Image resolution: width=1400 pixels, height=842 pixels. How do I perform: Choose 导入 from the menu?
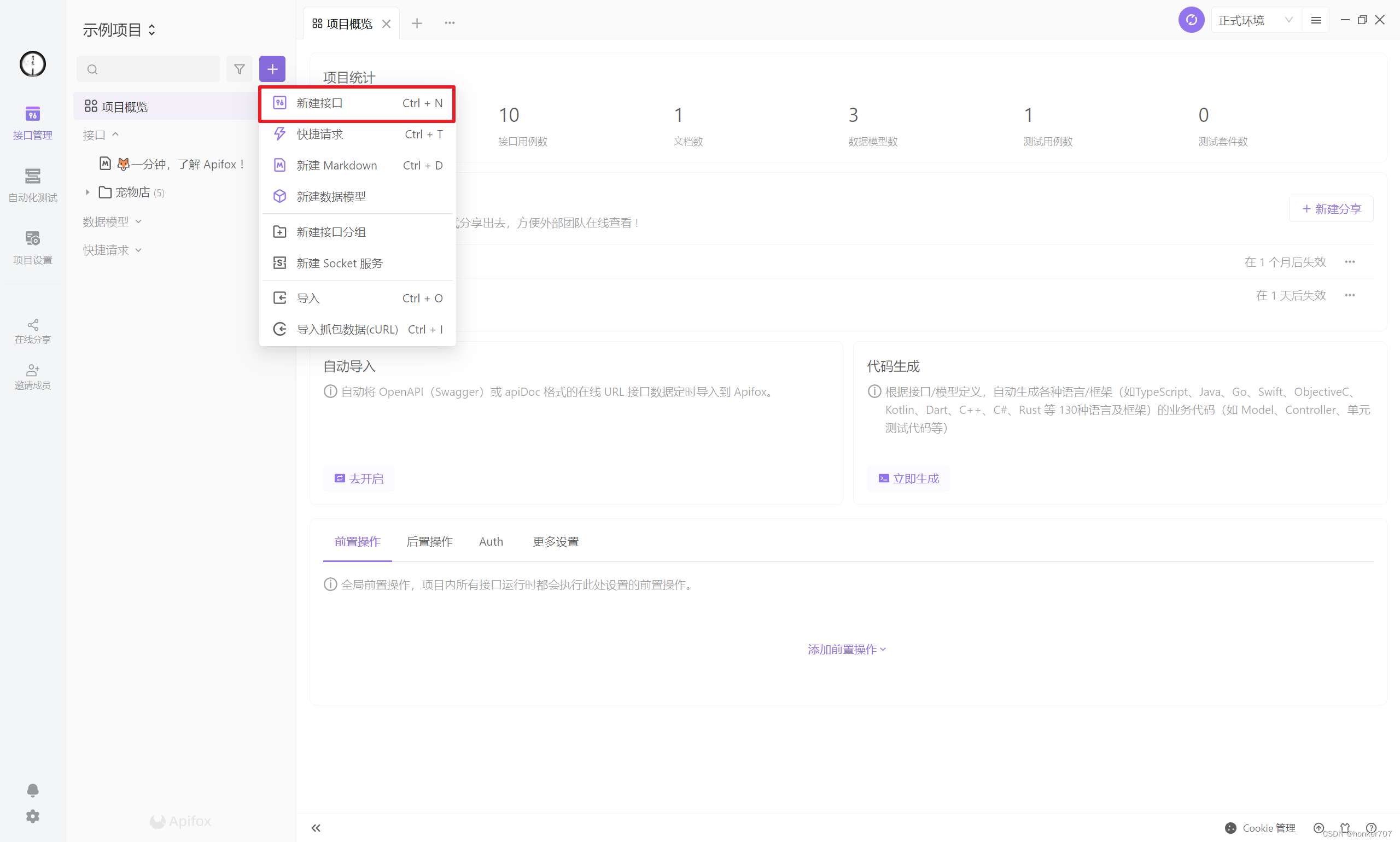(x=357, y=299)
